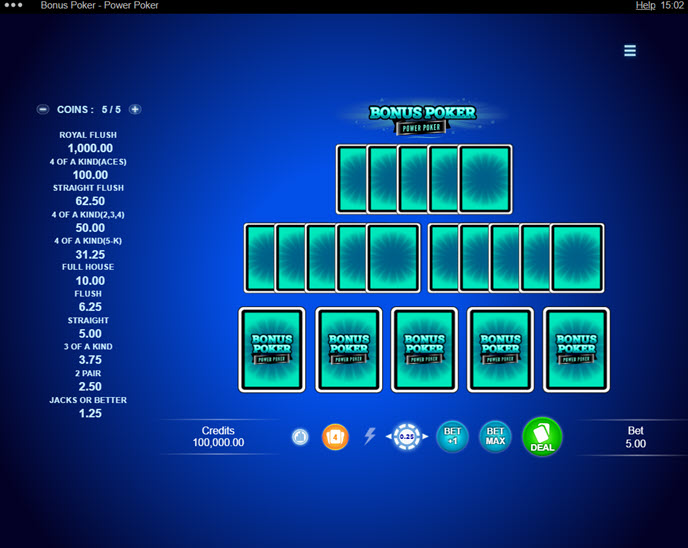Click the three-dot window menu

[14, 6]
